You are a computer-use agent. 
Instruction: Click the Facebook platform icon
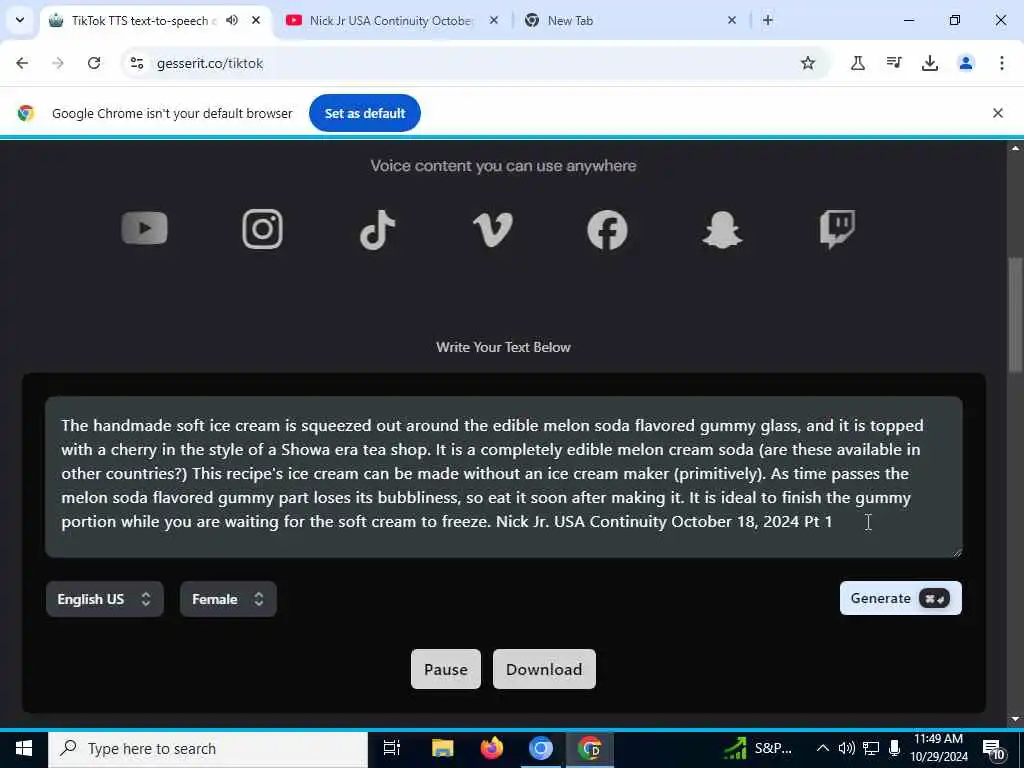607,230
